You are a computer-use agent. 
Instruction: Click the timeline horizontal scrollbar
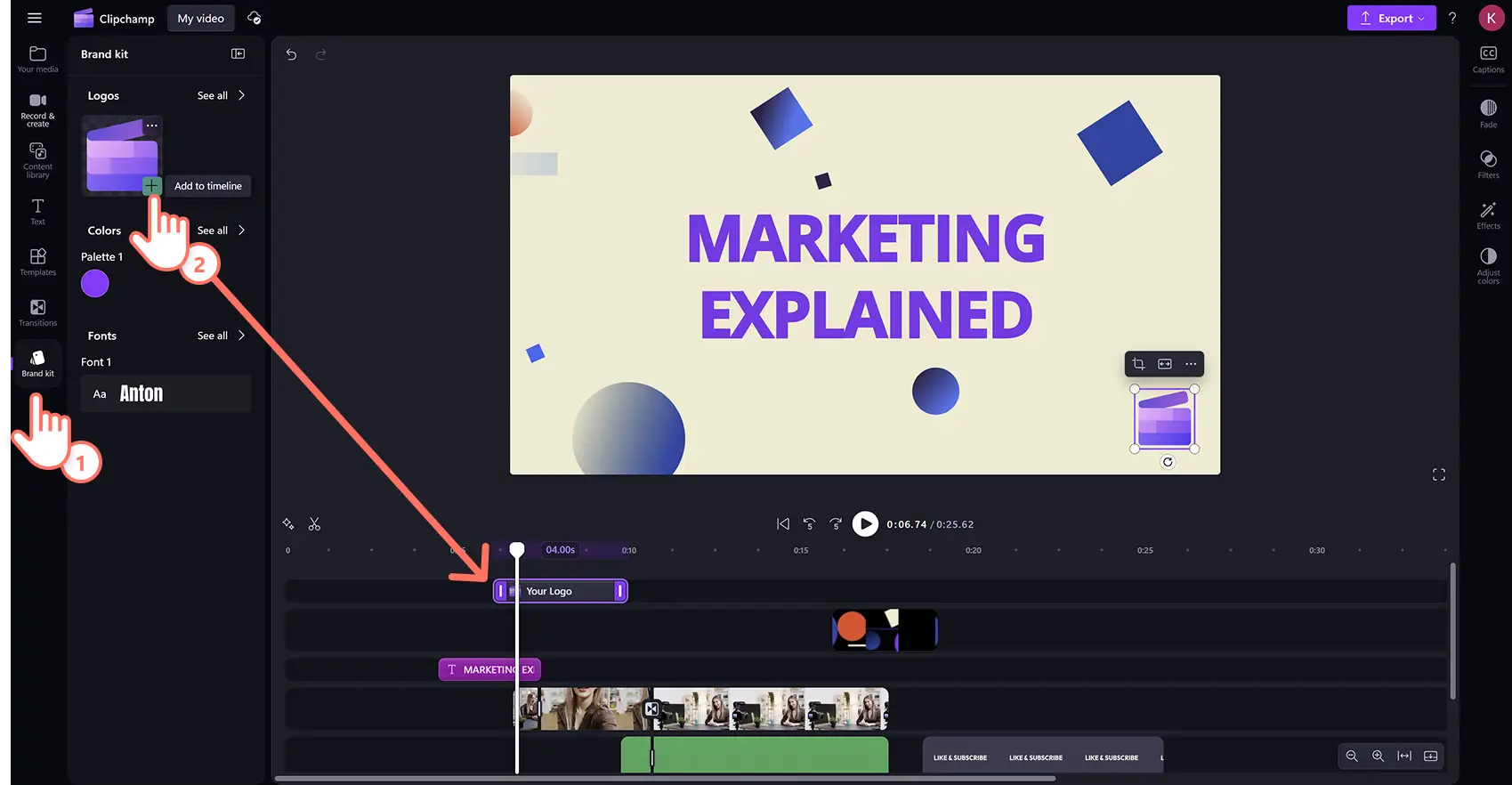click(x=665, y=779)
